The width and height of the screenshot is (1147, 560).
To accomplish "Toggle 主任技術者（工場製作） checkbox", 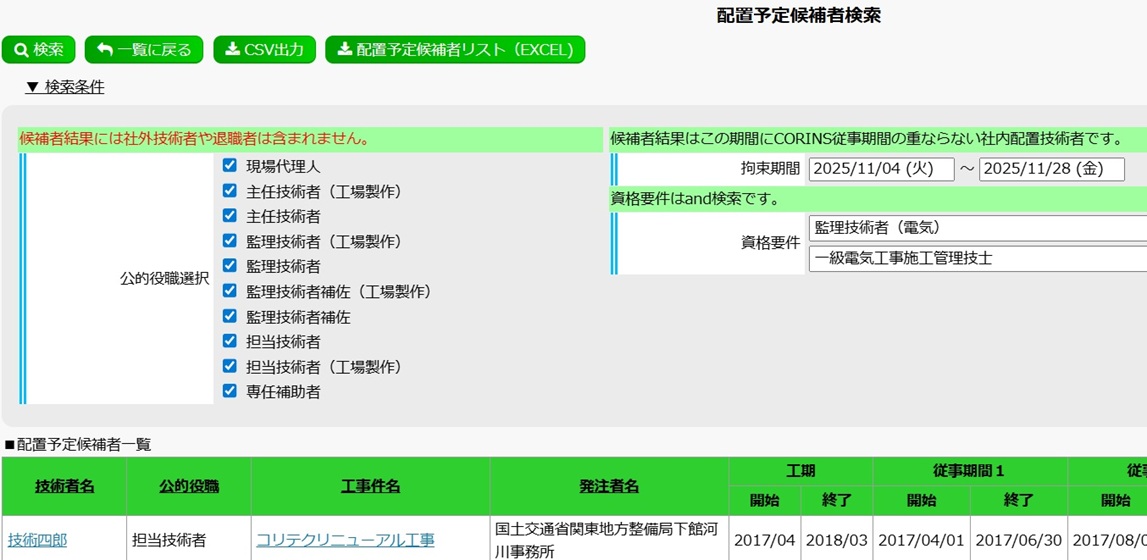I will pyautogui.click(x=230, y=191).
